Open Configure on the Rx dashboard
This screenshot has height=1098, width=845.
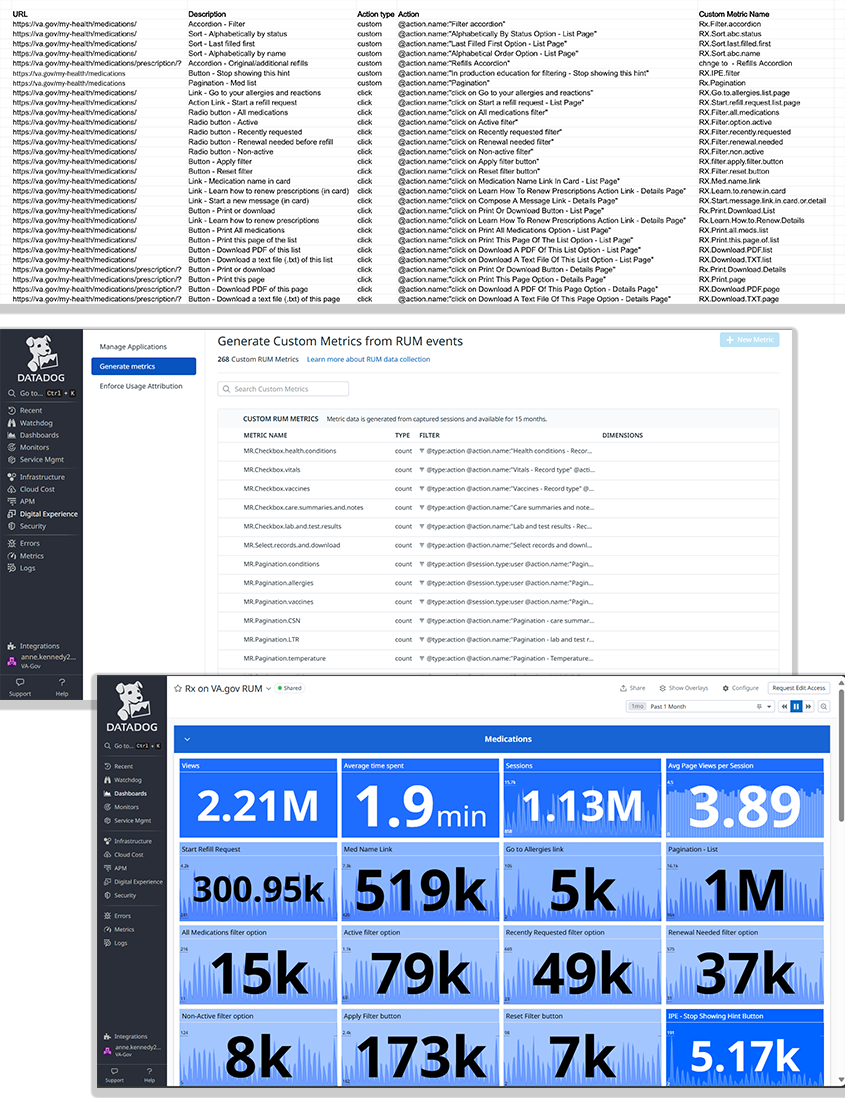(x=741, y=688)
